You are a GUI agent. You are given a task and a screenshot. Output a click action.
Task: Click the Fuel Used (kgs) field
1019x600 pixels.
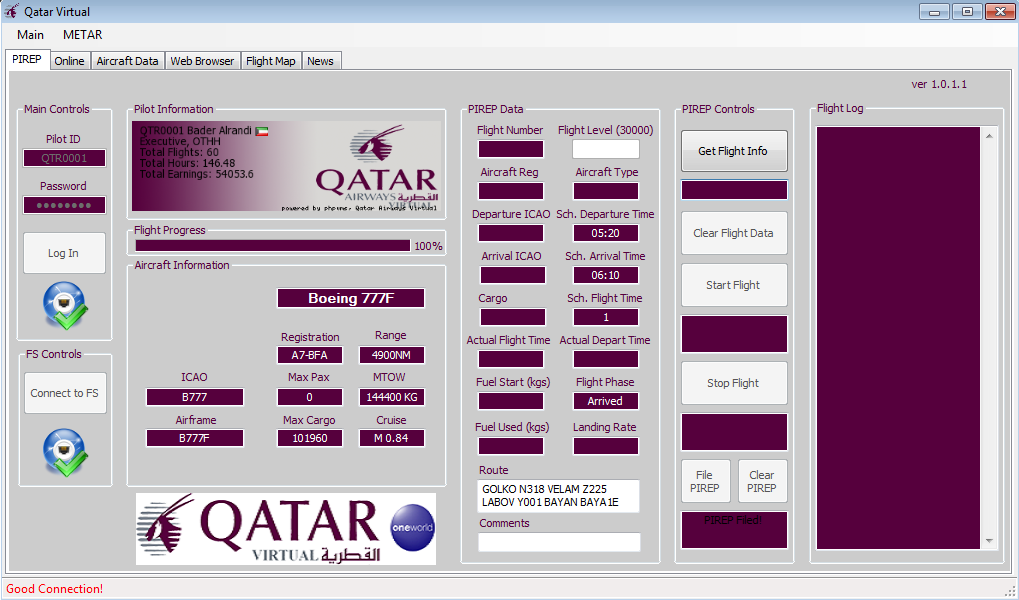coord(511,446)
